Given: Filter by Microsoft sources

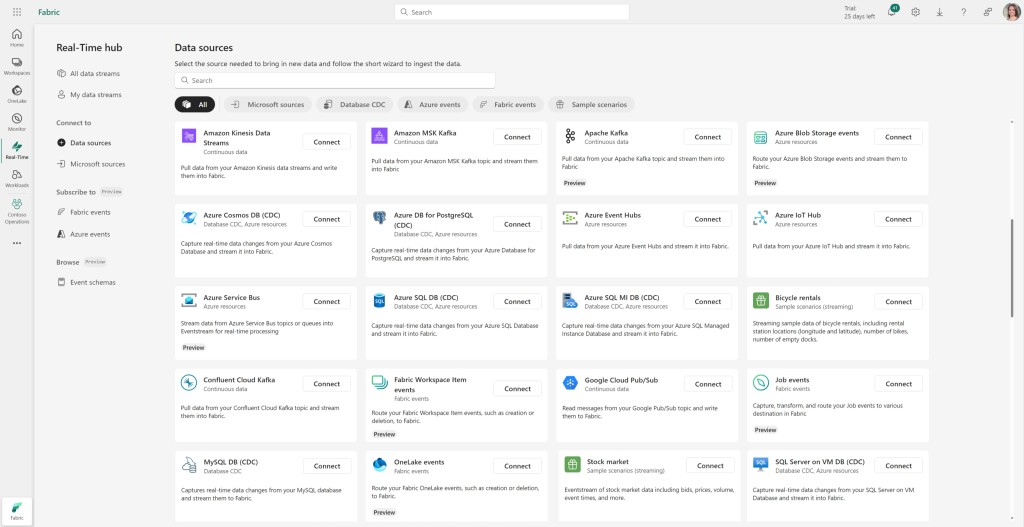Looking at the screenshot, I should pos(268,104).
